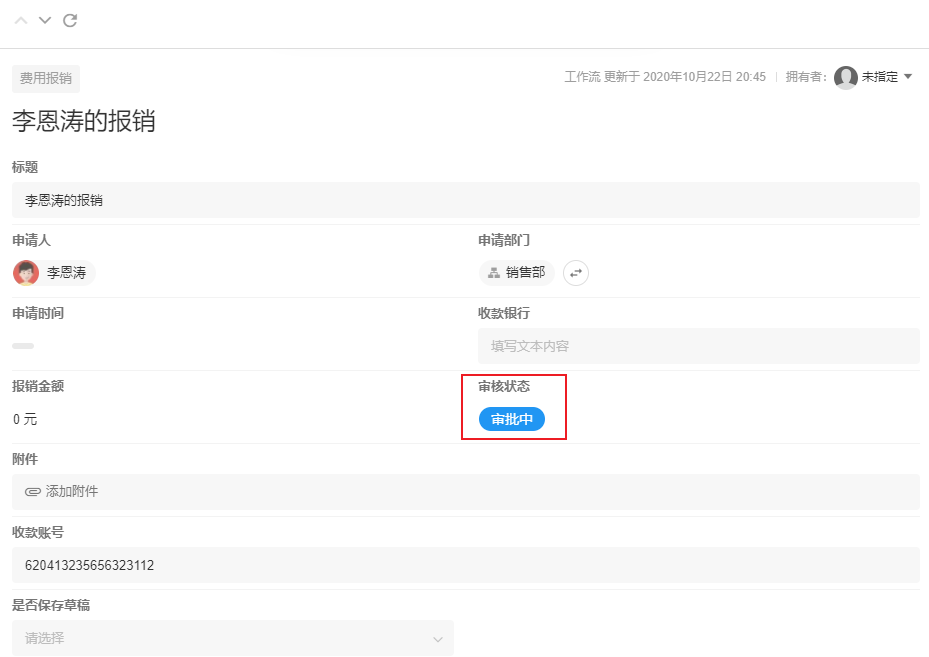Image resolution: width=929 pixels, height=657 pixels.
Task: Click the 工作流 update timestamp text
Action: tap(665, 77)
